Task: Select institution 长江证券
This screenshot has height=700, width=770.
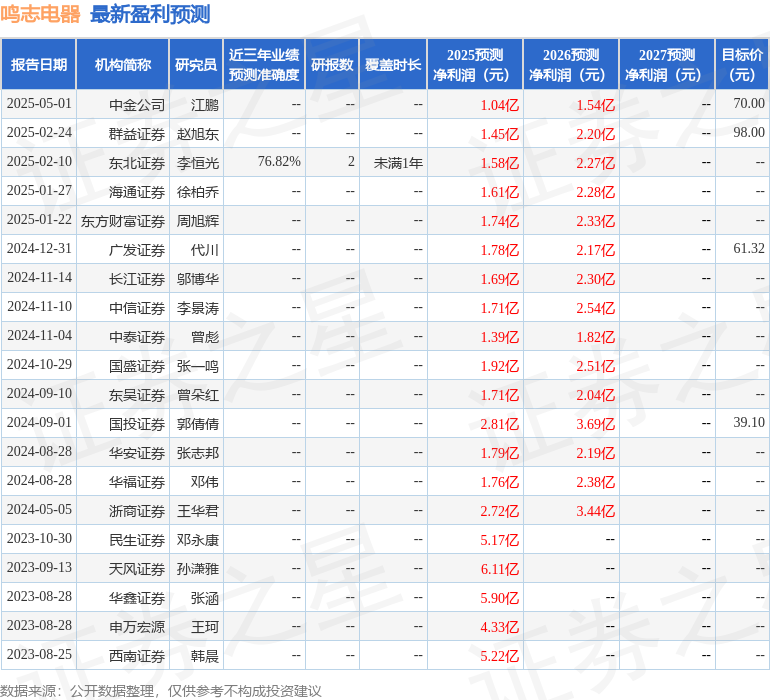Action: pos(137,279)
